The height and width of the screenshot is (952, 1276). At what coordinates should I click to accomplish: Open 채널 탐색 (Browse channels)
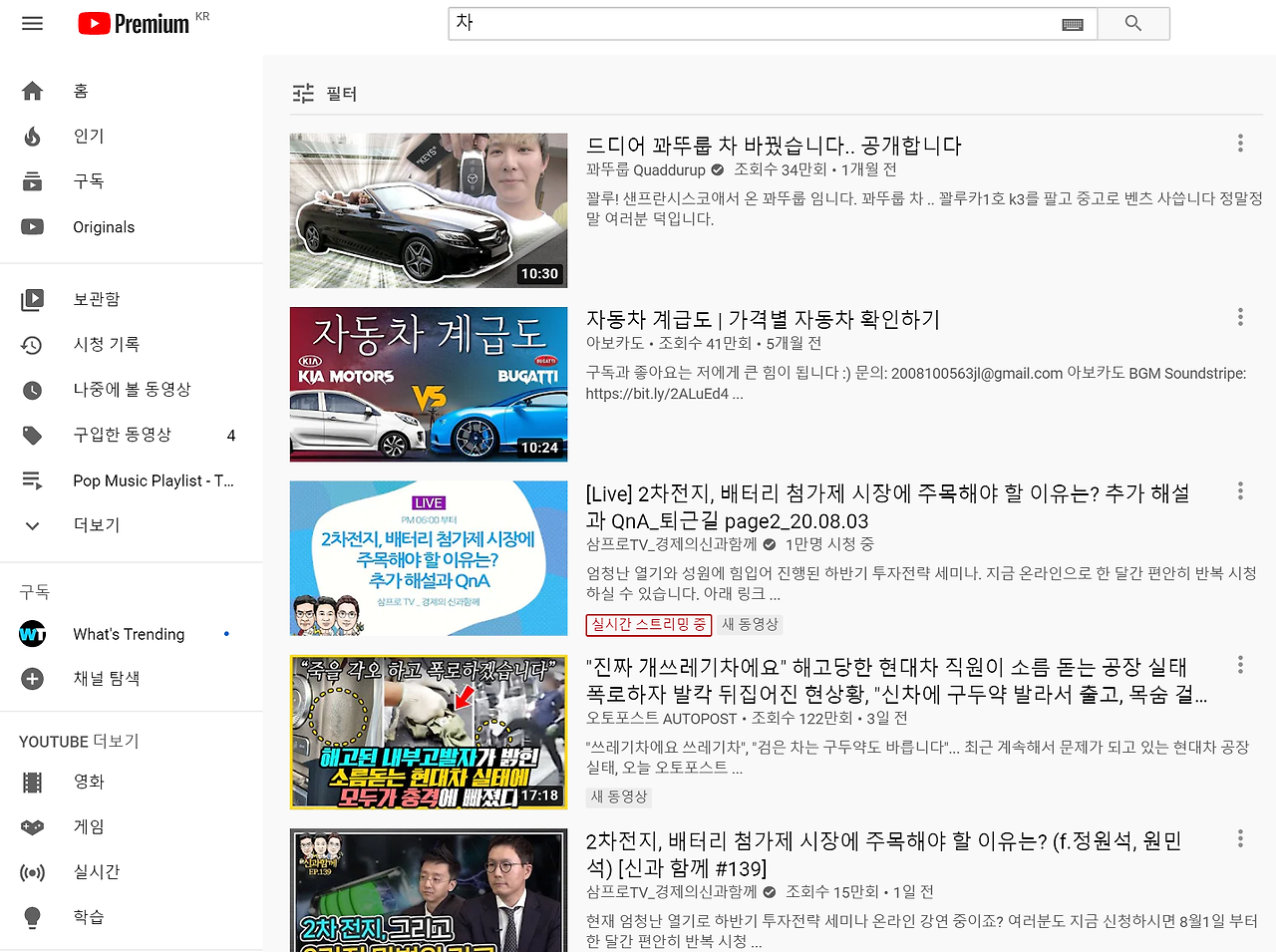32,678
